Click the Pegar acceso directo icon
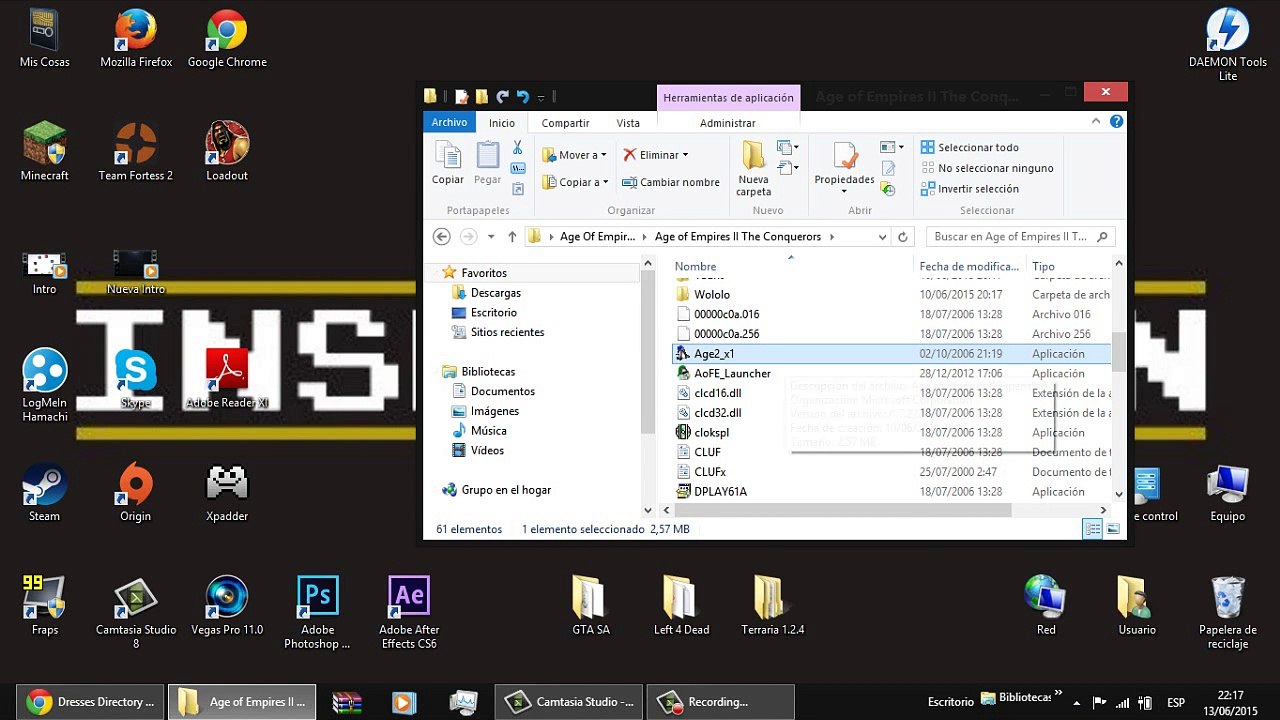This screenshot has height=720, width=1280. point(518,188)
